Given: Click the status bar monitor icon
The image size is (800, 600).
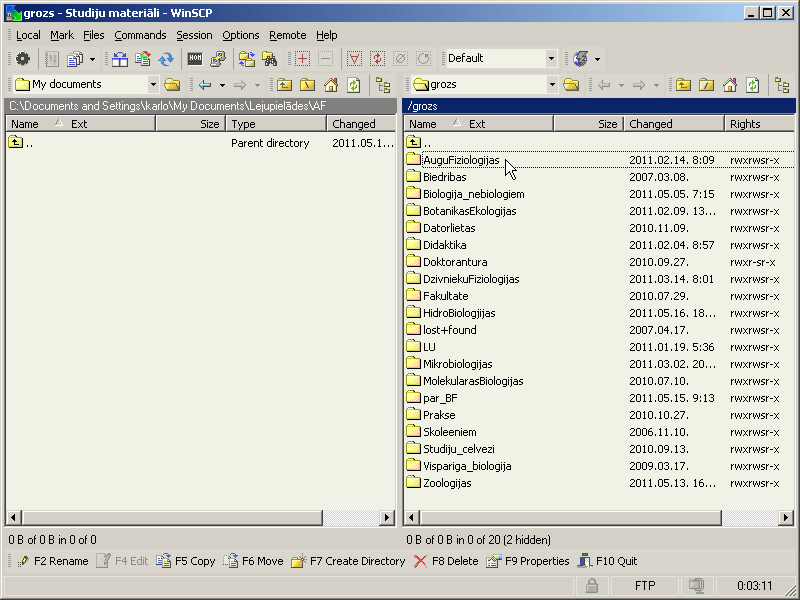Looking at the screenshot, I should pos(696,586).
